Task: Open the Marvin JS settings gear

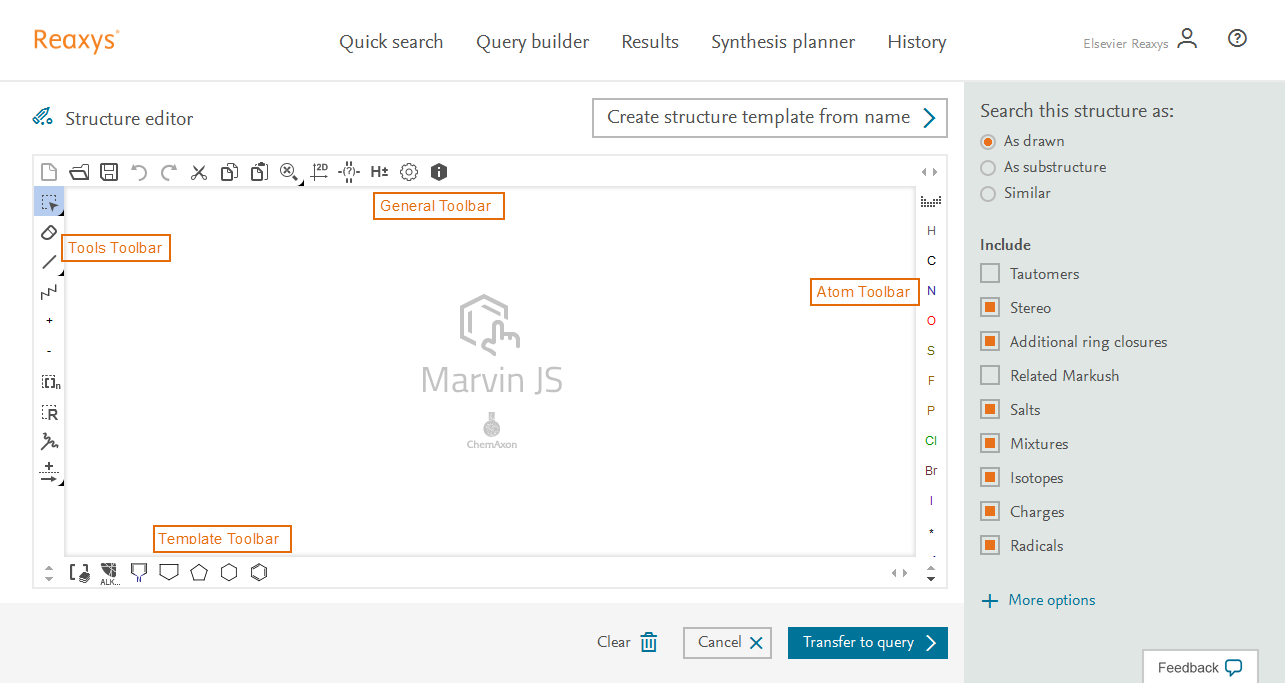Action: pyautogui.click(x=409, y=172)
